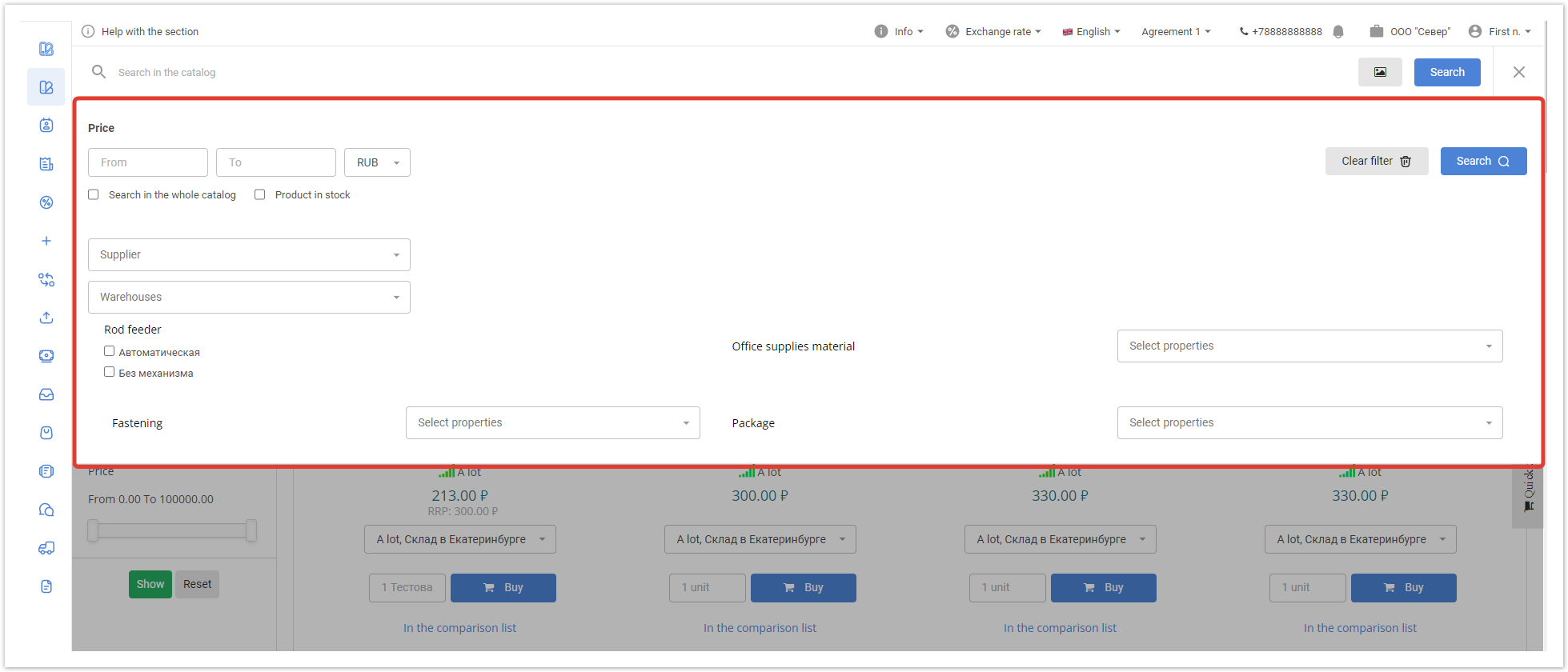Click the upload arrow icon in the sidebar

click(x=46, y=318)
